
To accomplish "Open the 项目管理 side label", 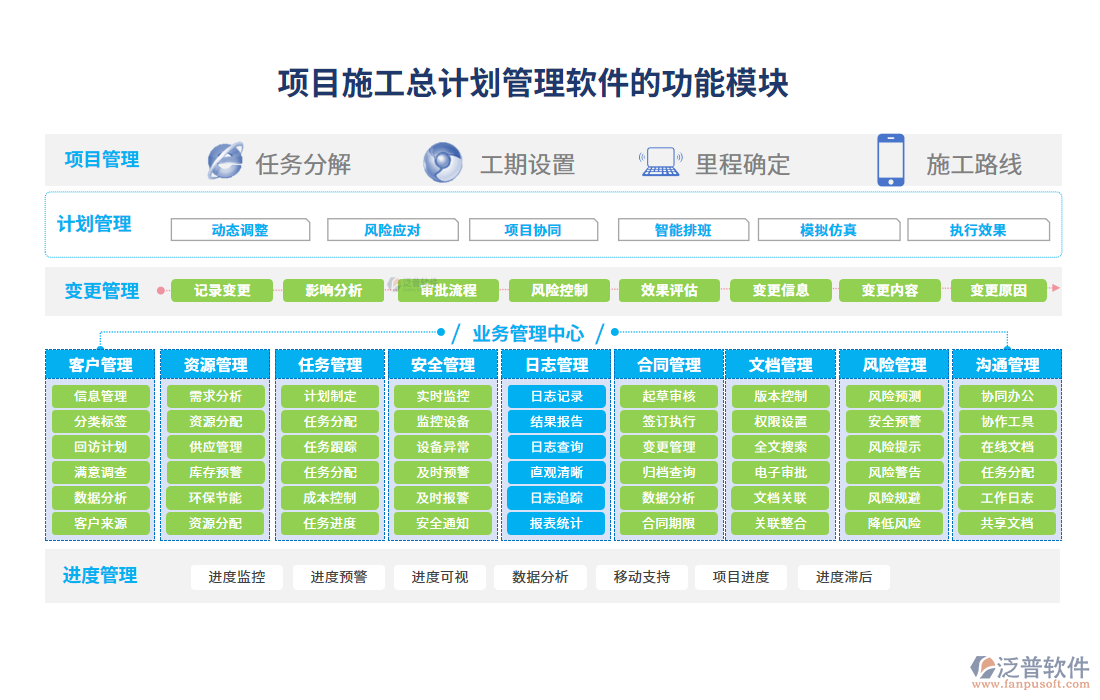I will point(101,160).
